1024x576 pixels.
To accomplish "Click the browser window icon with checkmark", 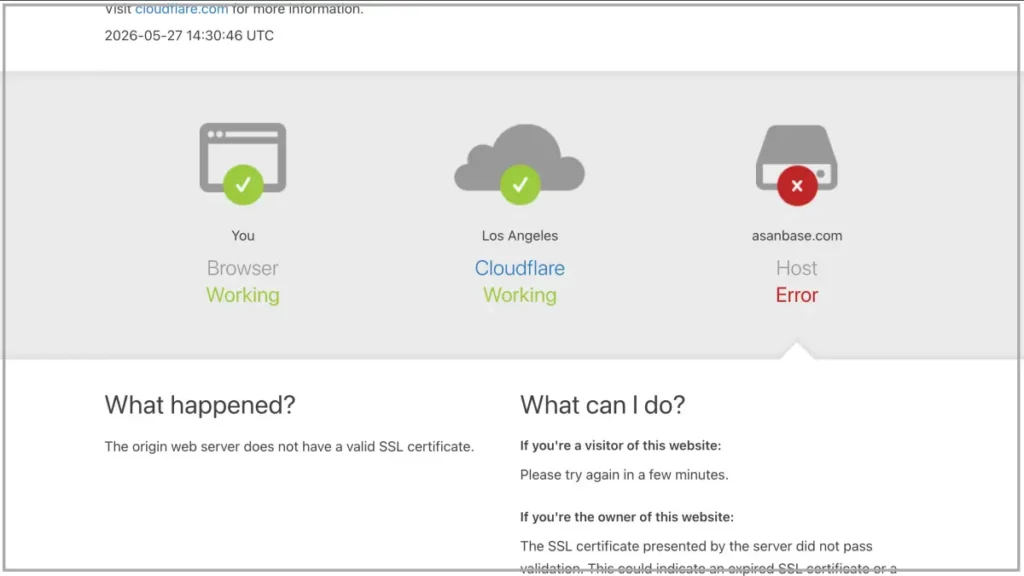I will click(x=243, y=163).
